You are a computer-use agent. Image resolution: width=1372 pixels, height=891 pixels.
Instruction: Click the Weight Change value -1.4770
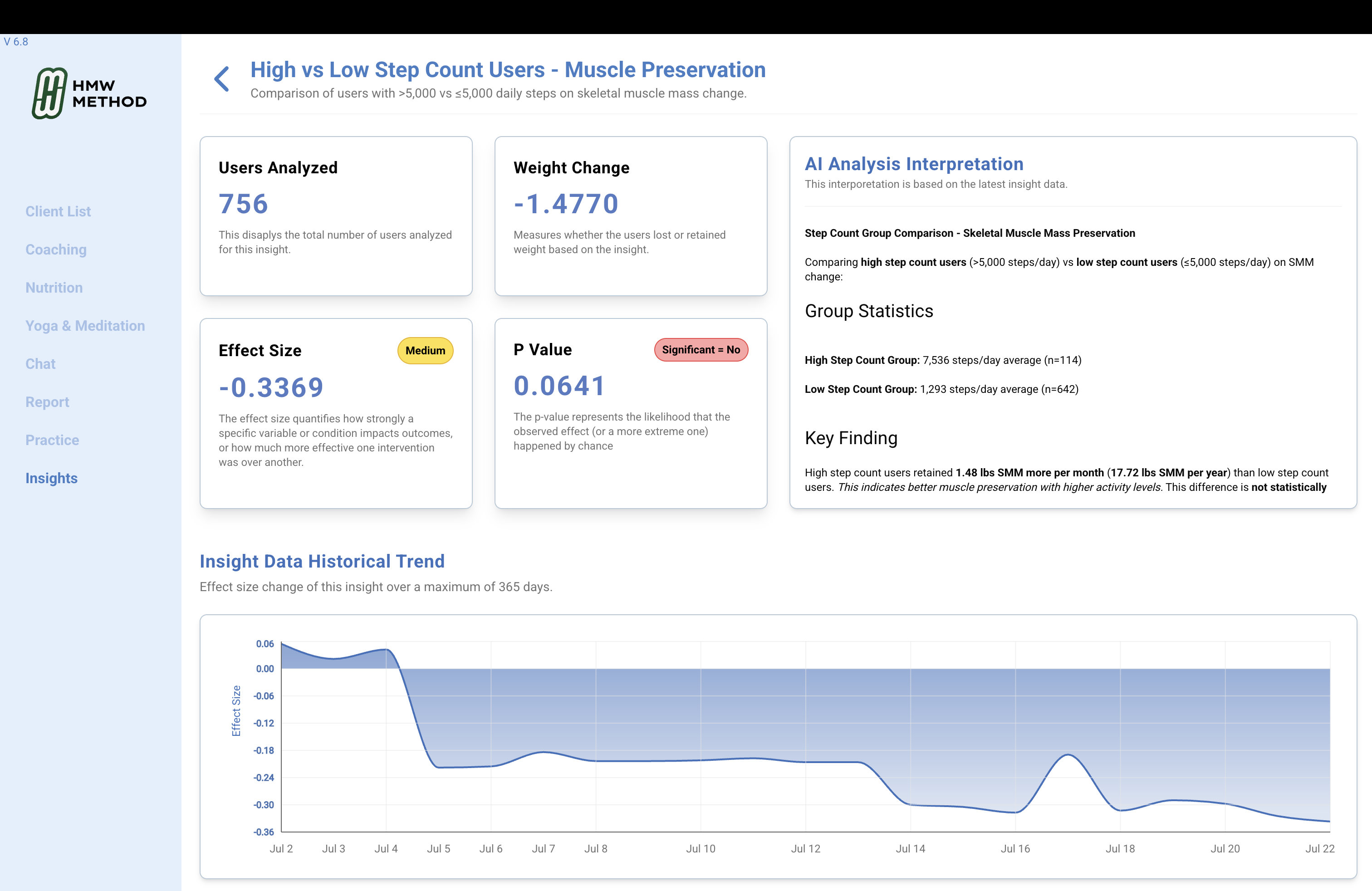coord(565,203)
